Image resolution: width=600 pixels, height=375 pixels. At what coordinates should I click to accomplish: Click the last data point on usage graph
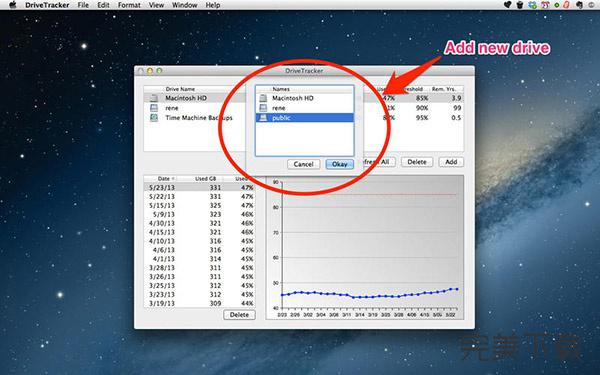(457, 289)
